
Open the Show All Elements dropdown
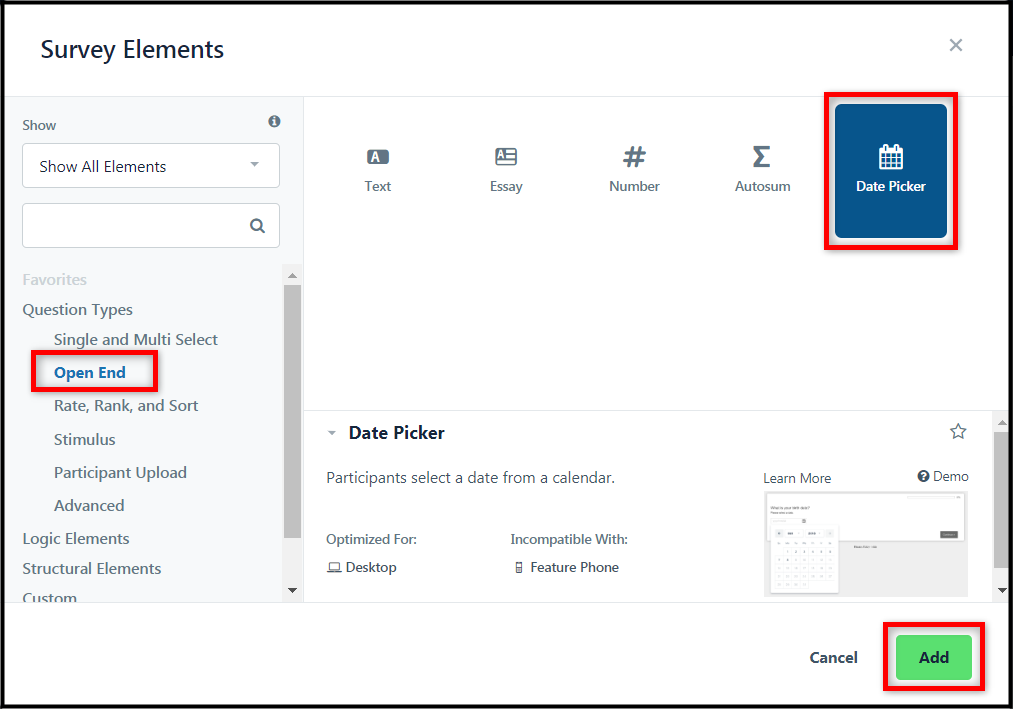[x=151, y=166]
